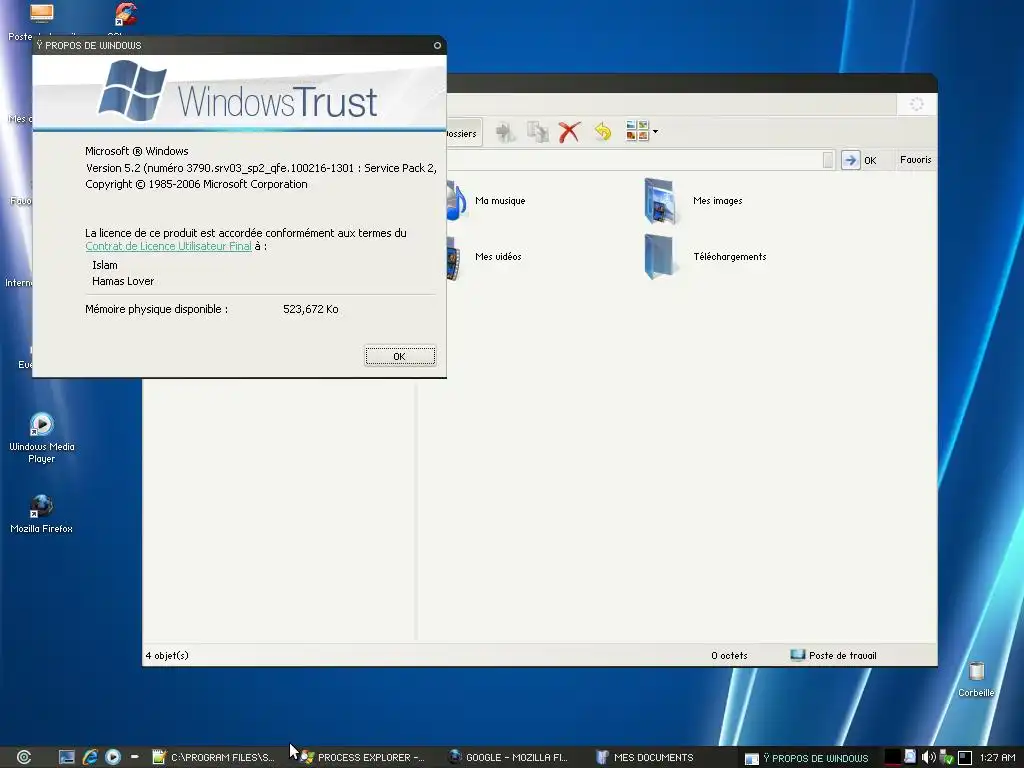The image size is (1024, 768).
Task: Click the Copy To folder toolbar icon
Action: pos(537,132)
